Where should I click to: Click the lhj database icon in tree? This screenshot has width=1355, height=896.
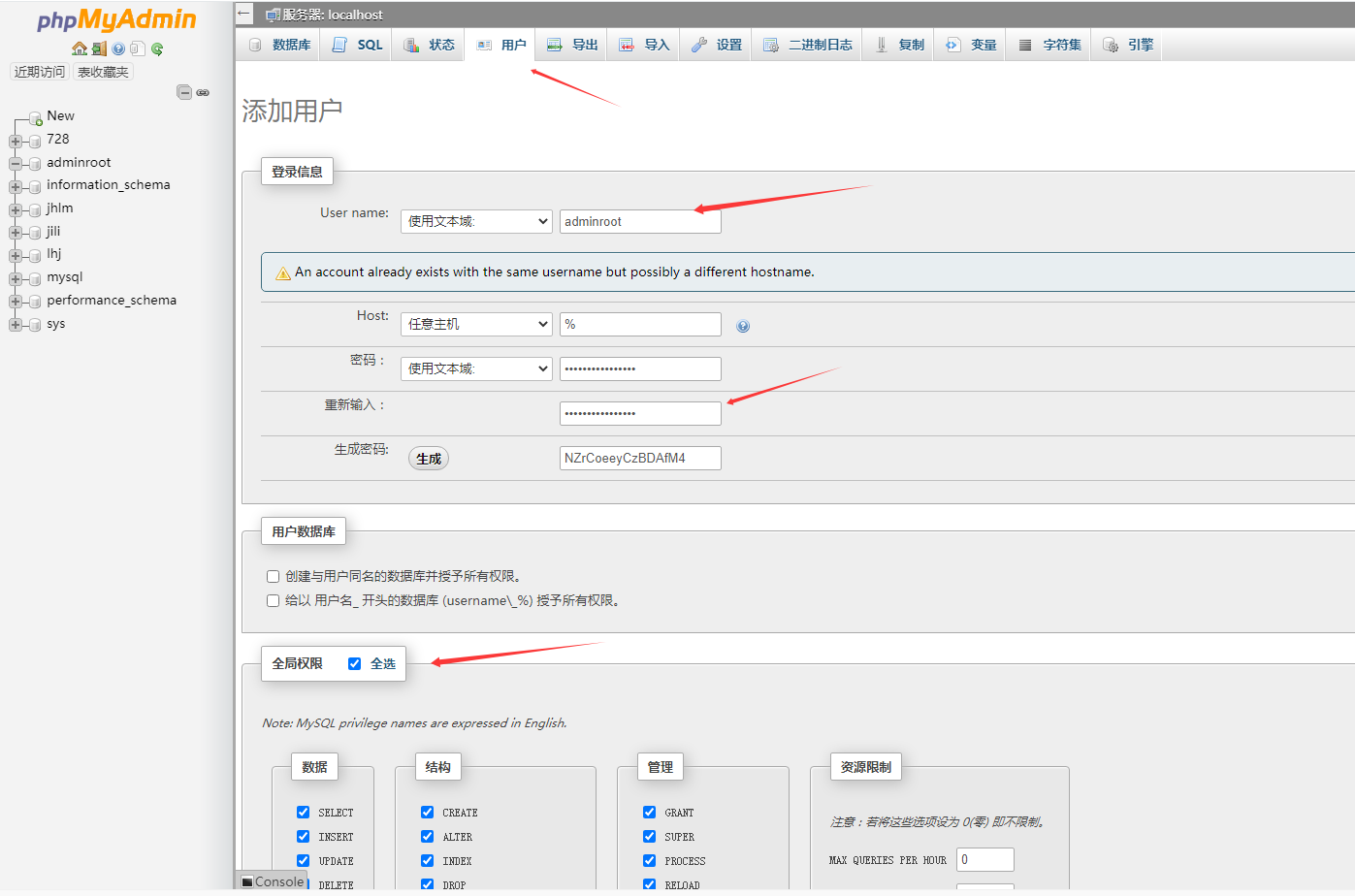click(x=35, y=256)
